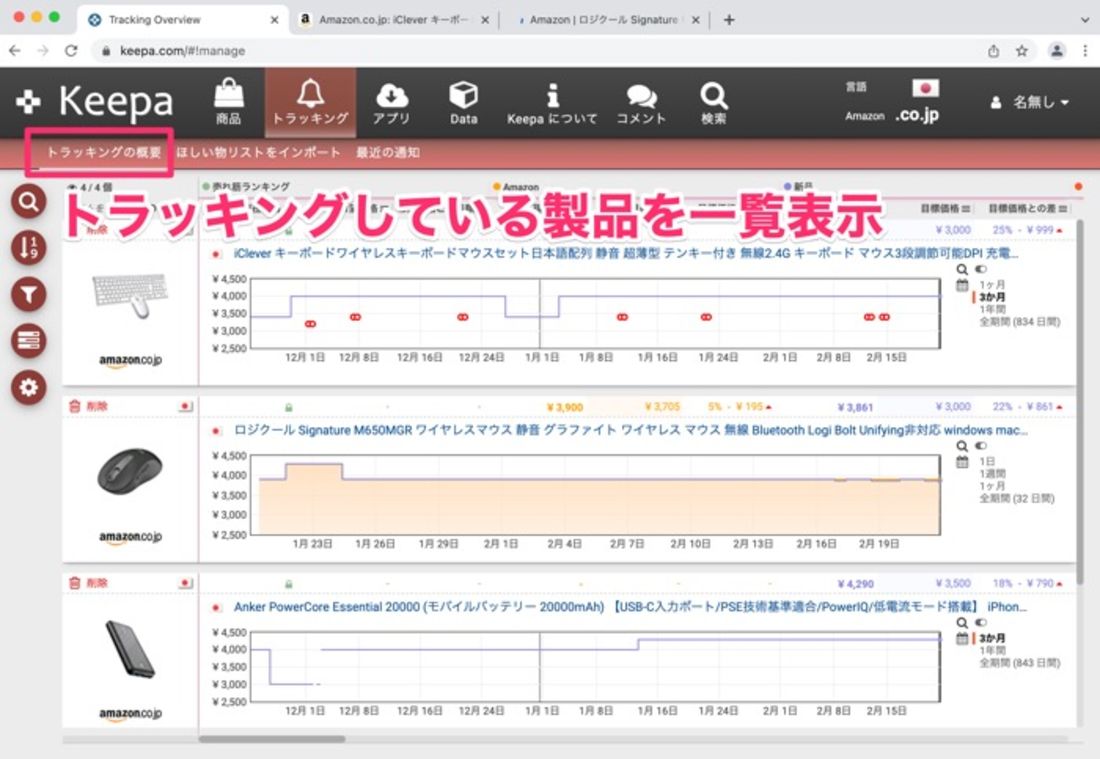Select 1年間 range for iClever chart
The width and height of the screenshot is (1100, 759).
coord(992,309)
